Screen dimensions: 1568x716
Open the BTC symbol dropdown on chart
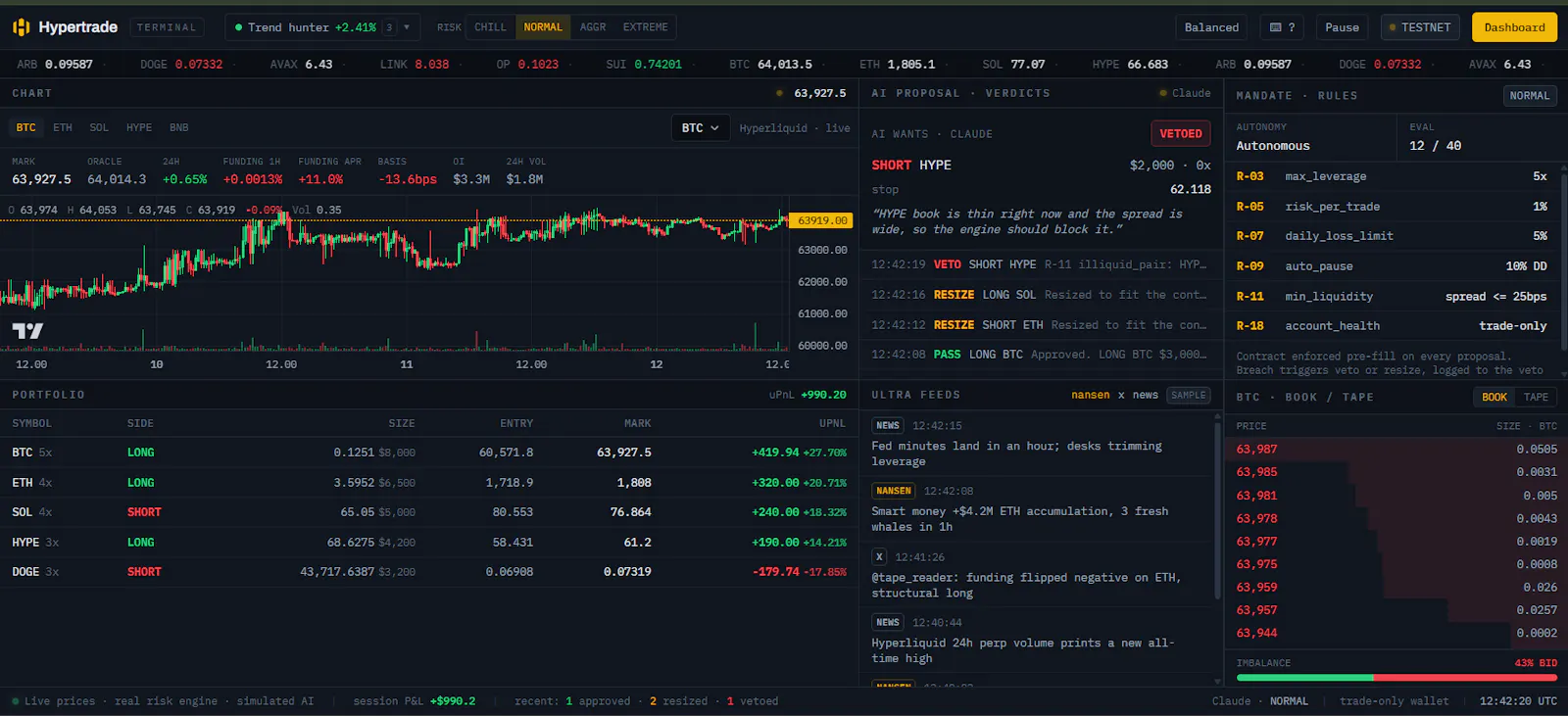click(x=700, y=128)
